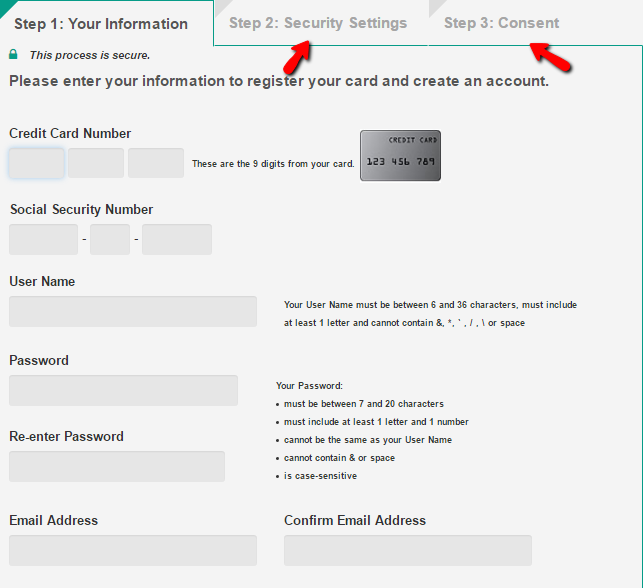
Task: Focus the Confirm Email Address field
Action: pyautogui.click(x=408, y=550)
